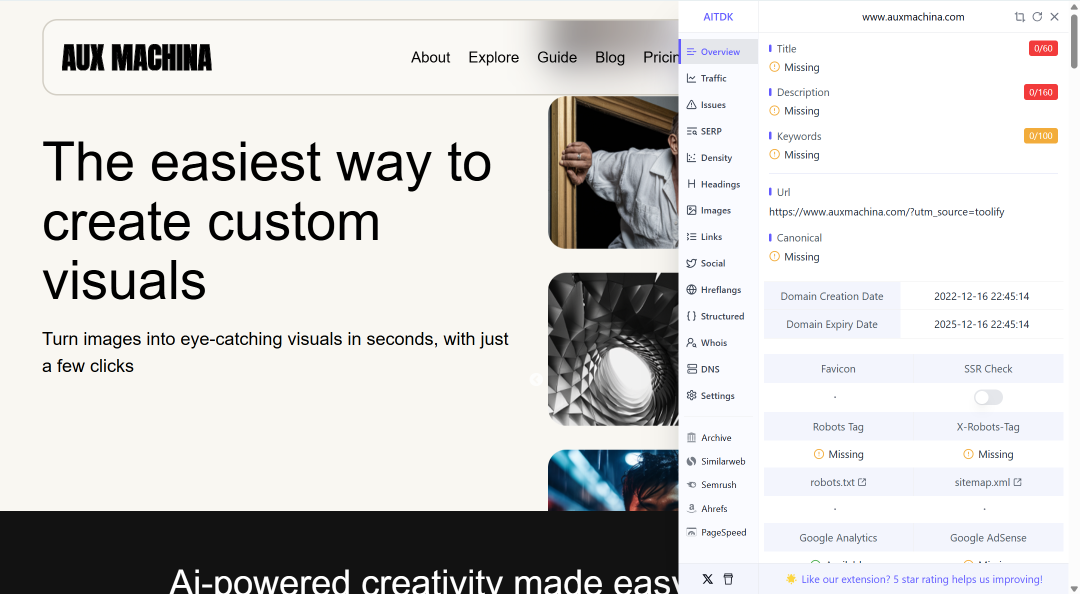Image resolution: width=1080 pixels, height=594 pixels.
Task: Click the Description 0/160 badge
Action: pyautogui.click(x=1041, y=92)
